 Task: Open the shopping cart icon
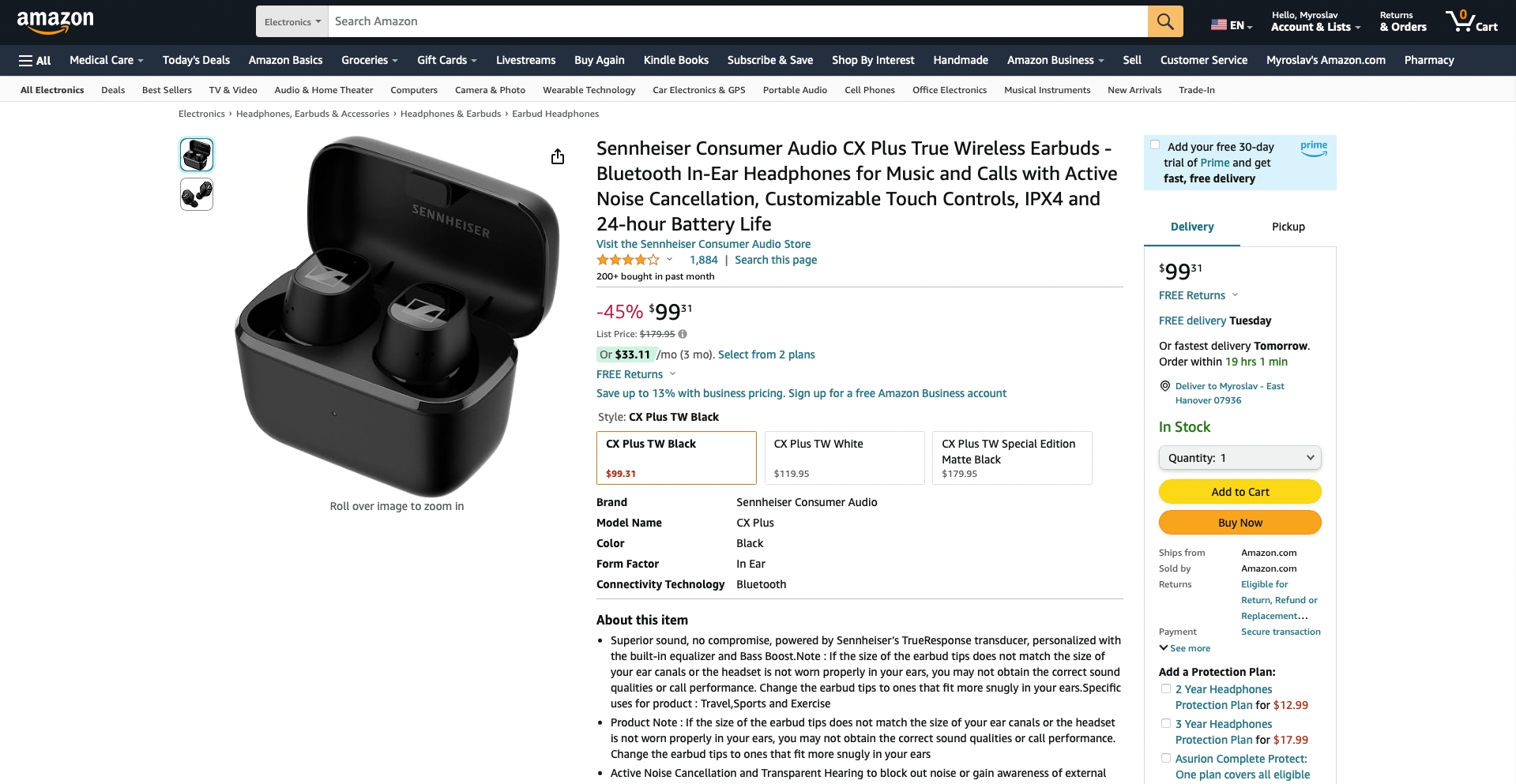pyautogui.click(x=1471, y=21)
